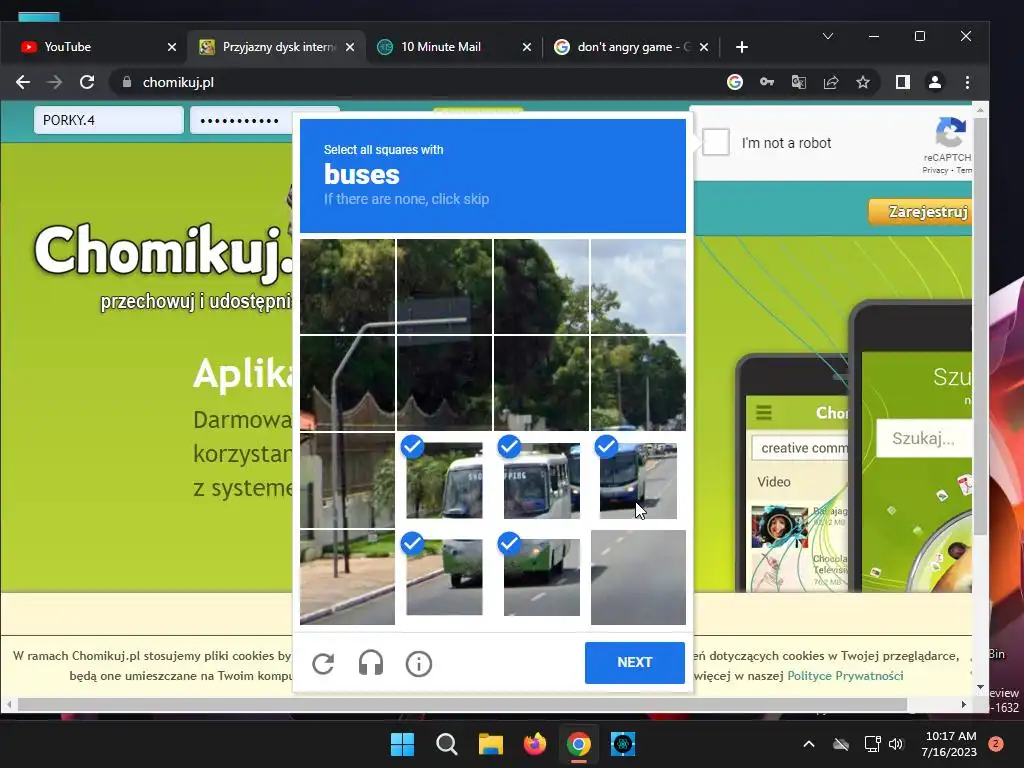Open the dark atom app on taskbar
1024x768 pixels.
click(623, 744)
